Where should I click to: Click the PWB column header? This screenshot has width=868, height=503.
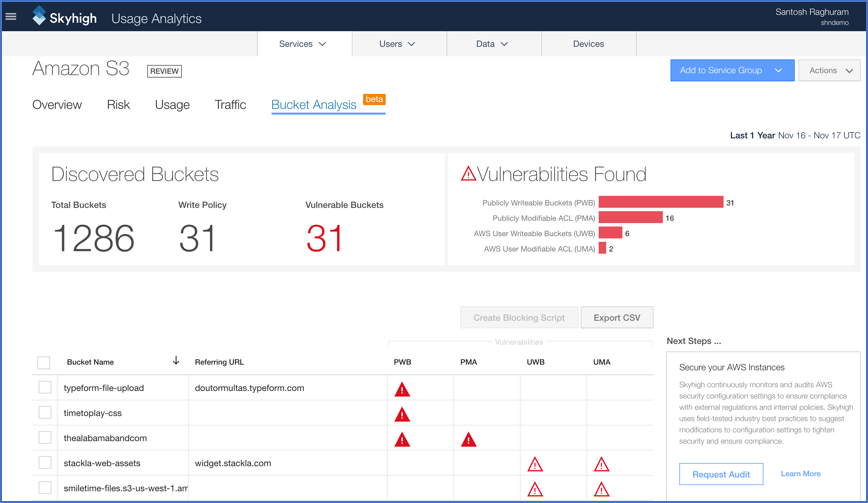coord(402,362)
